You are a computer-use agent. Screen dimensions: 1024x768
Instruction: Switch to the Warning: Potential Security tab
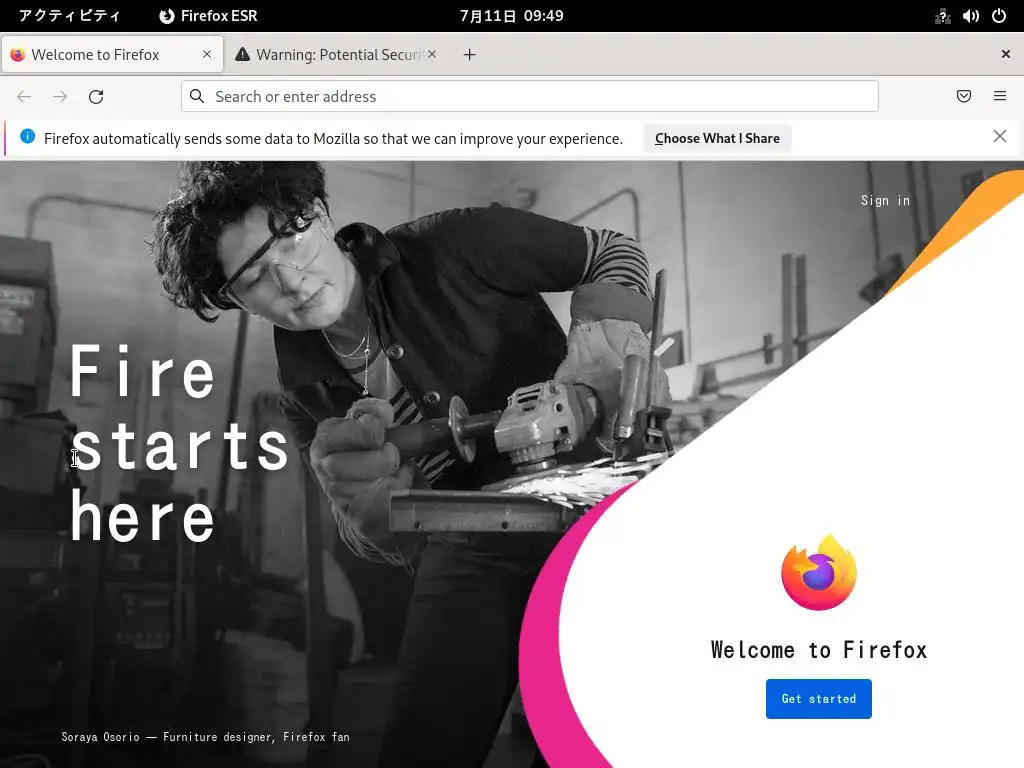336,55
